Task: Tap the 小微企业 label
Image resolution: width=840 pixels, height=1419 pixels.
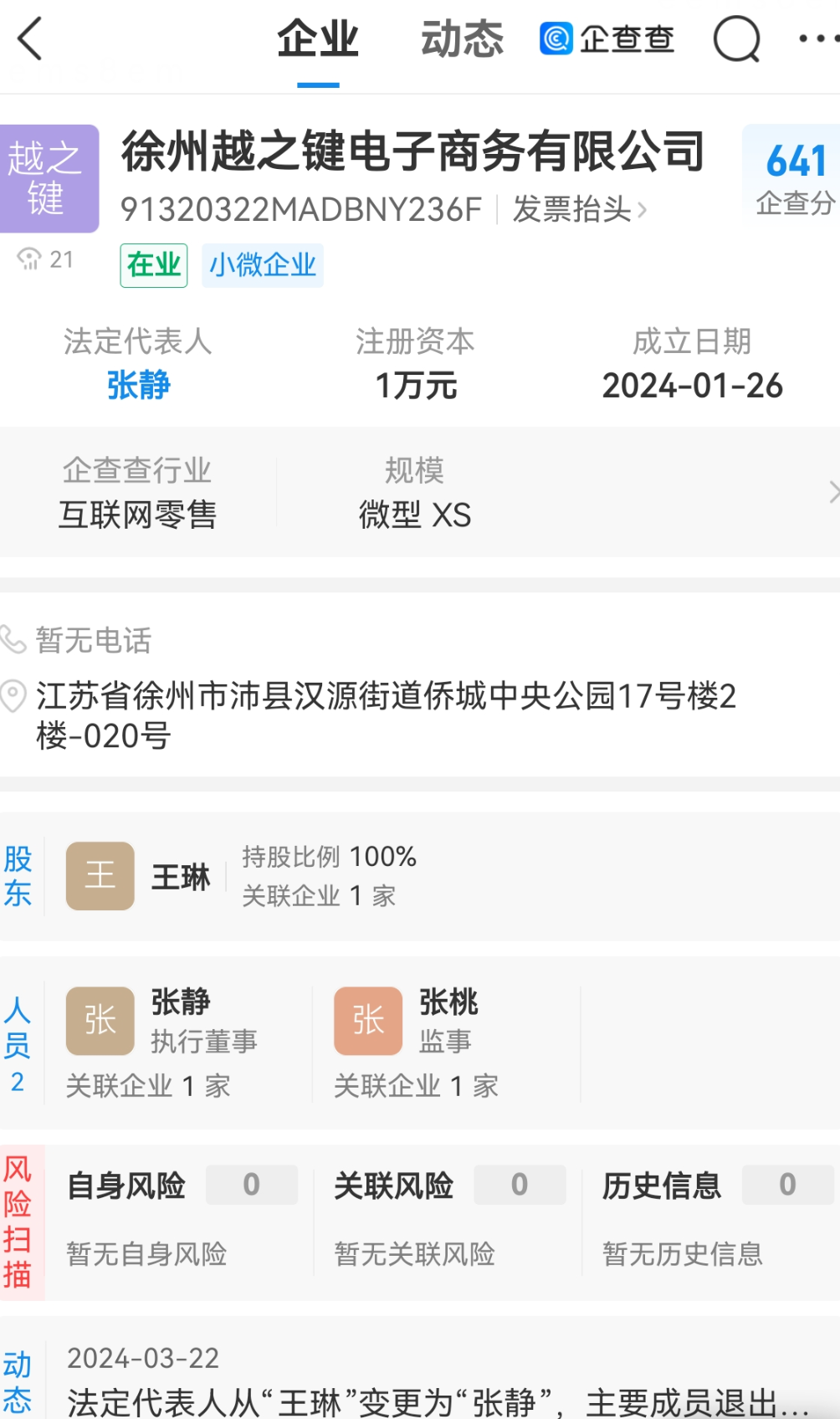Action: 263,265
